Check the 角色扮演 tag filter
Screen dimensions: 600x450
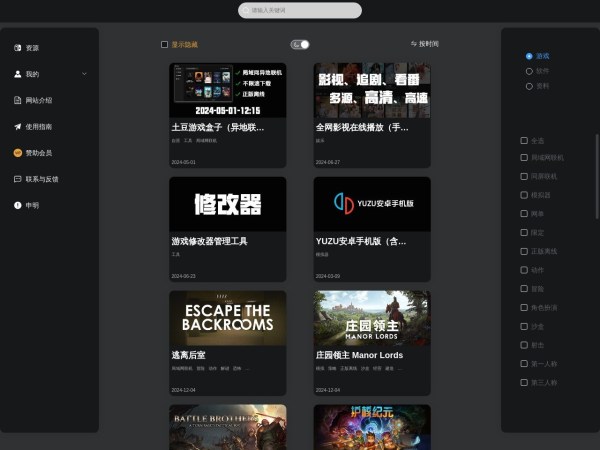pos(523,307)
